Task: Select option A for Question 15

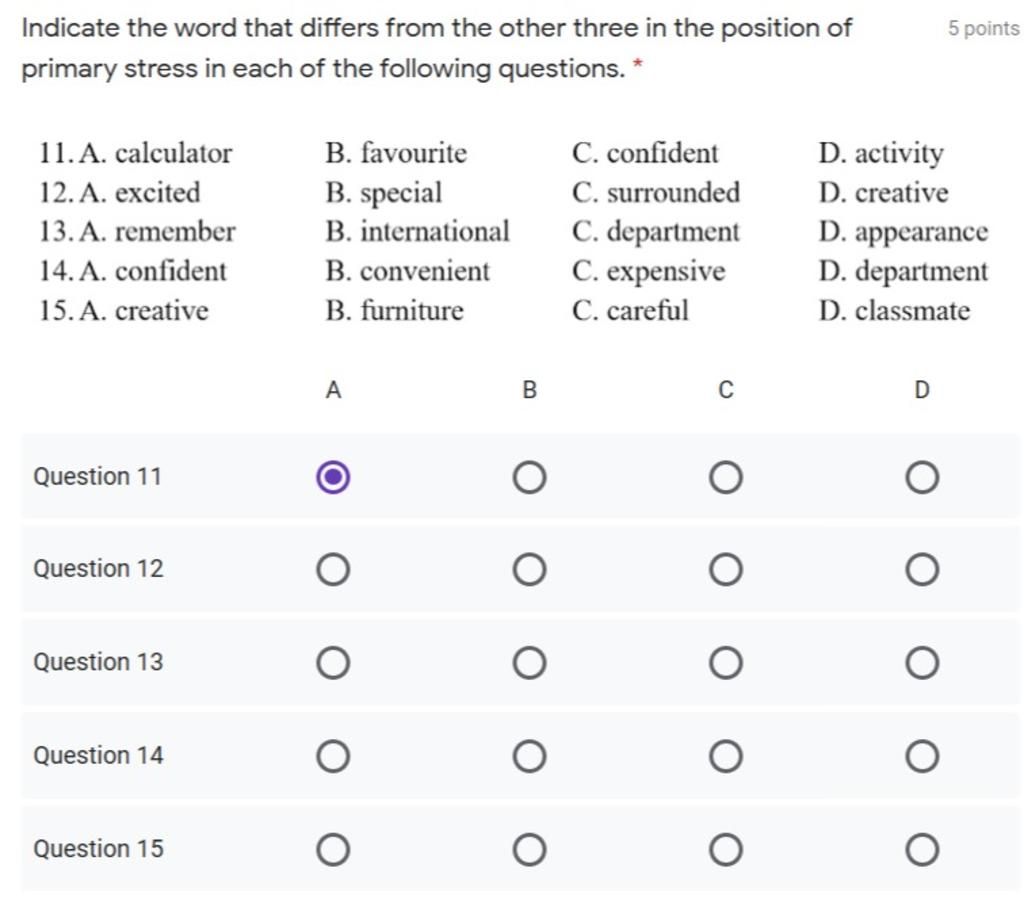Action: 333,849
